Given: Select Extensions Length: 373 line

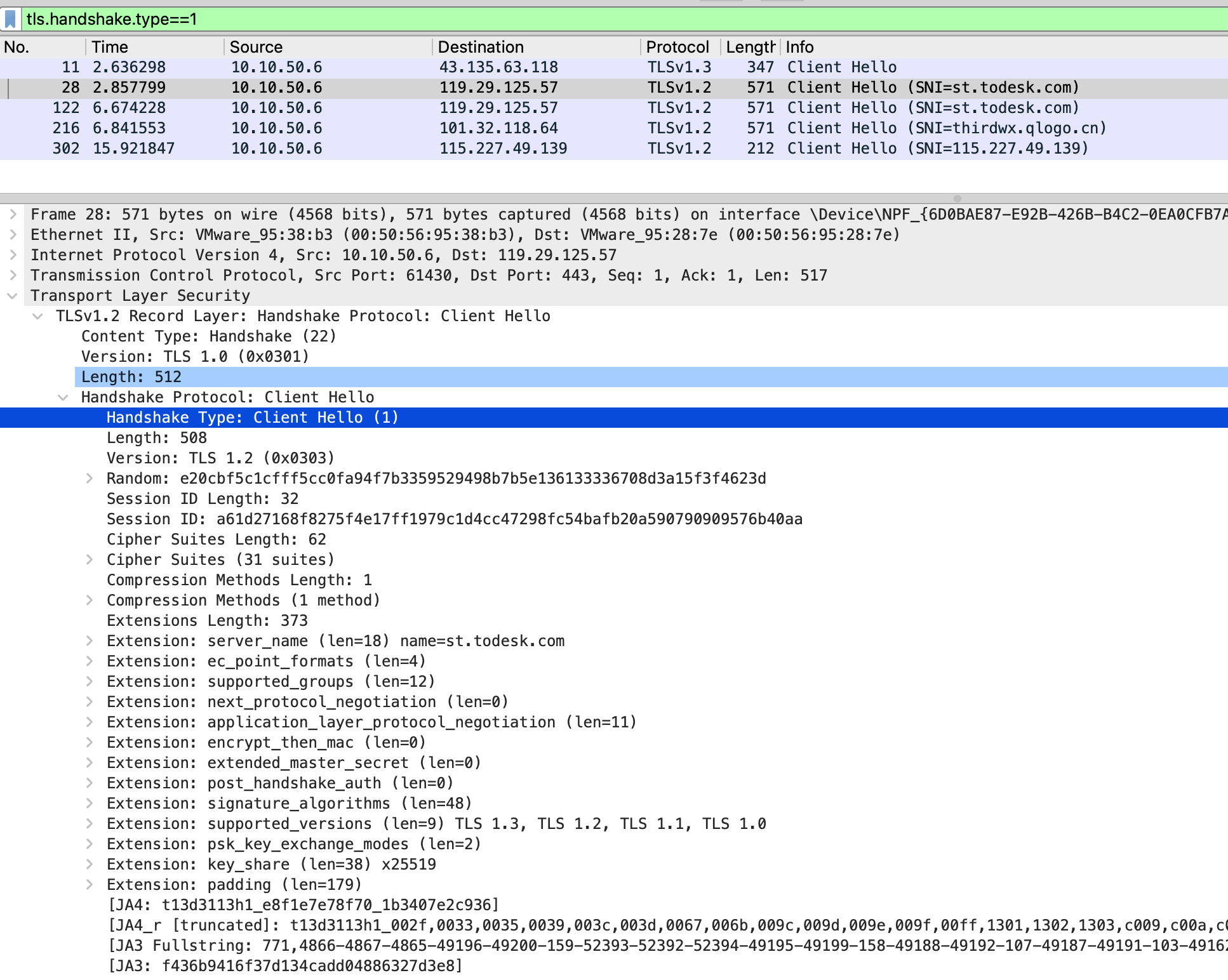Looking at the screenshot, I should [207, 621].
